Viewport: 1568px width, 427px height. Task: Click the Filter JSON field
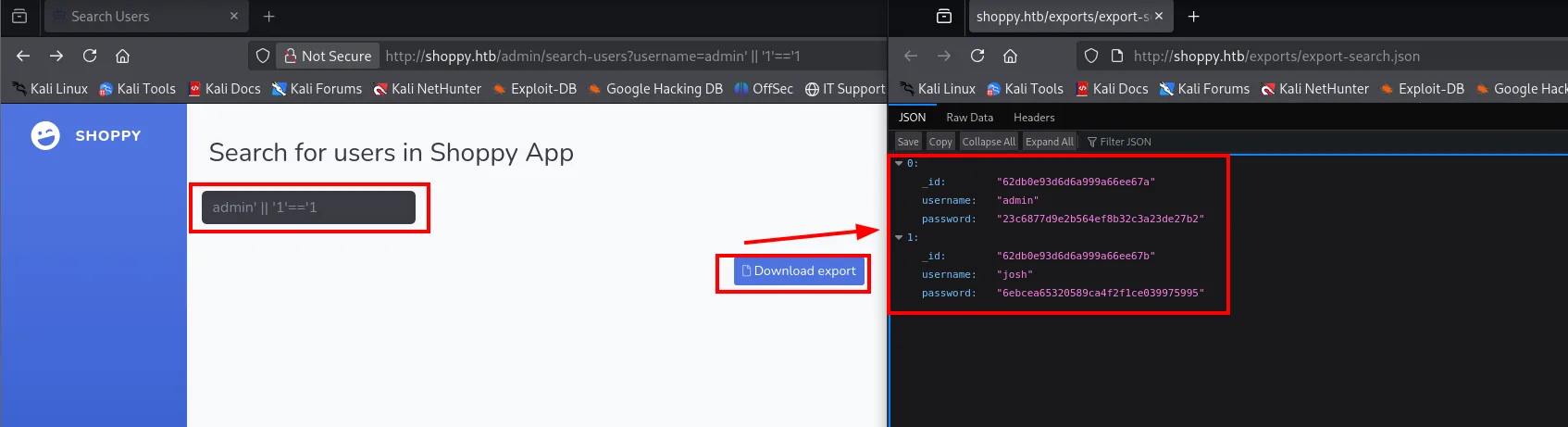(1124, 142)
